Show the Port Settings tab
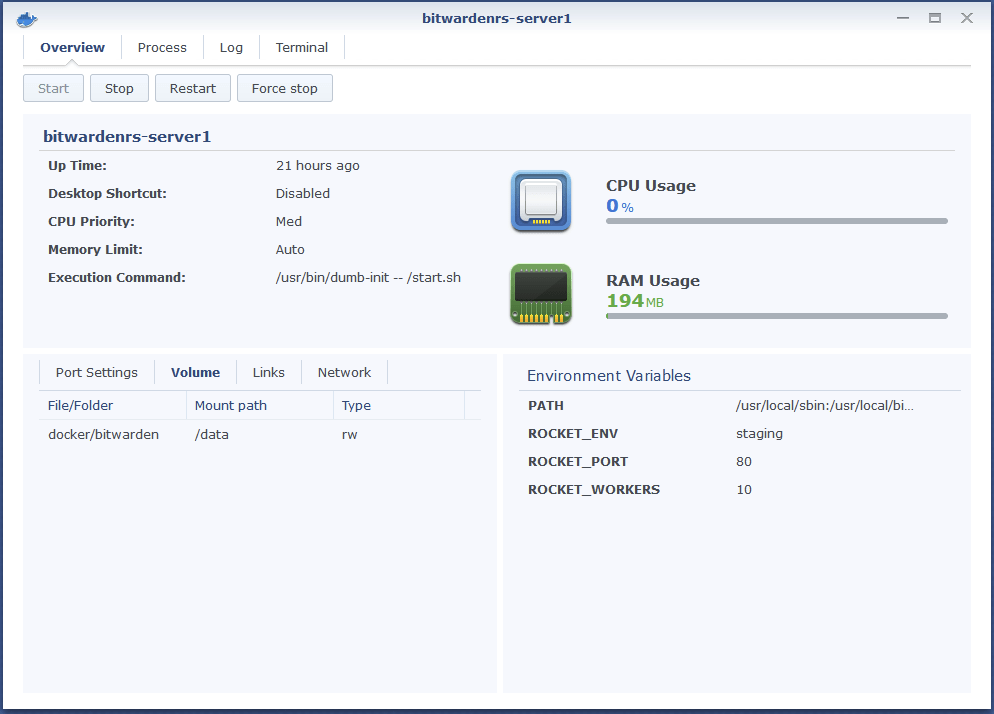Image resolution: width=994 pixels, height=714 pixels. point(96,372)
